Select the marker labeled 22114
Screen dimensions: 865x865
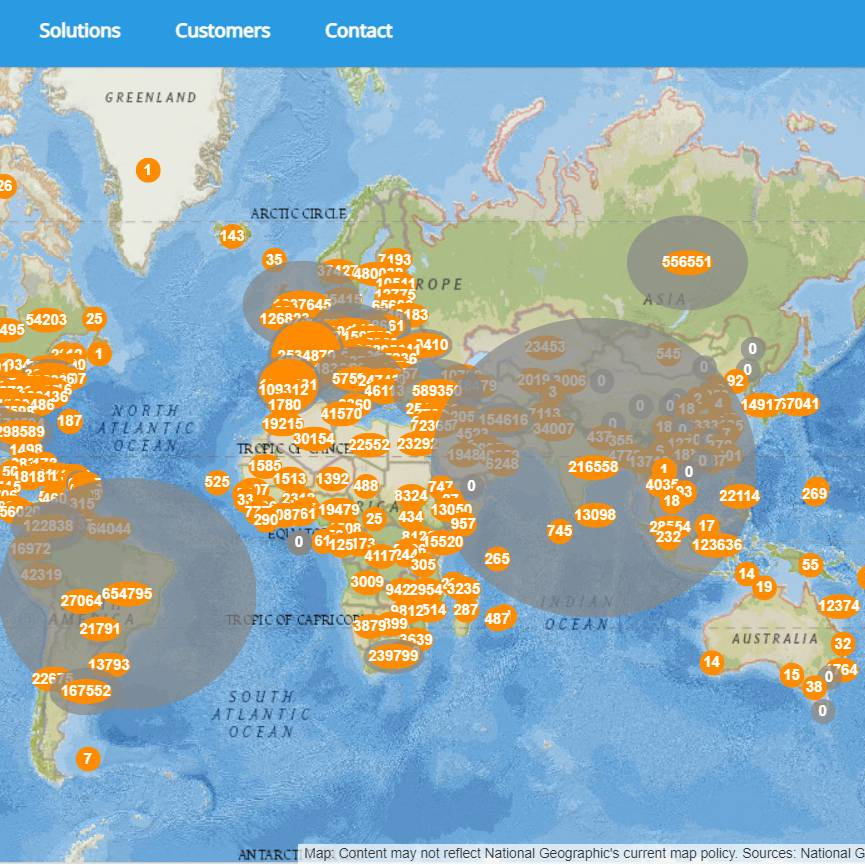(x=740, y=496)
